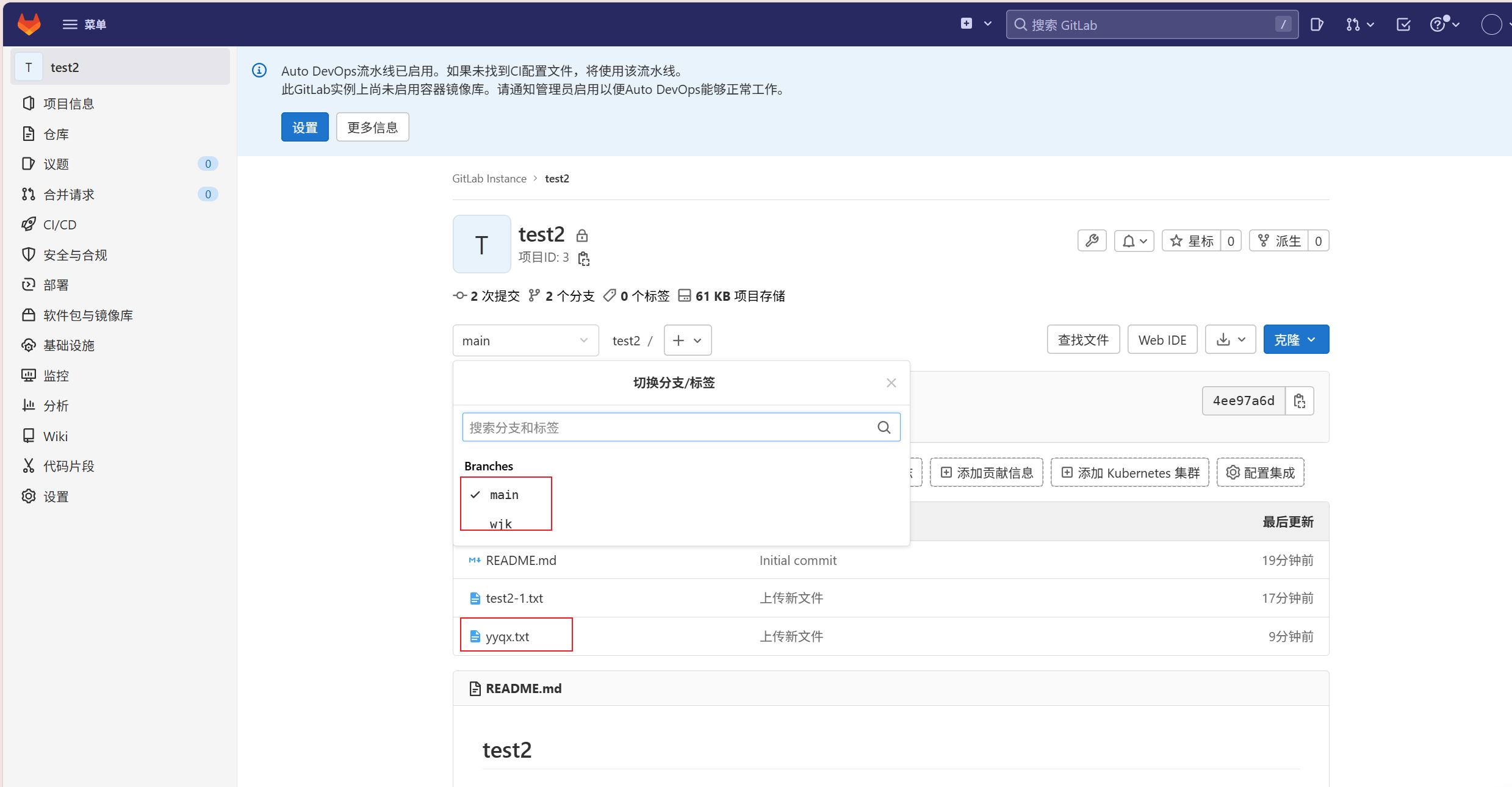Click the GitLab fox logo

pos(29,24)
